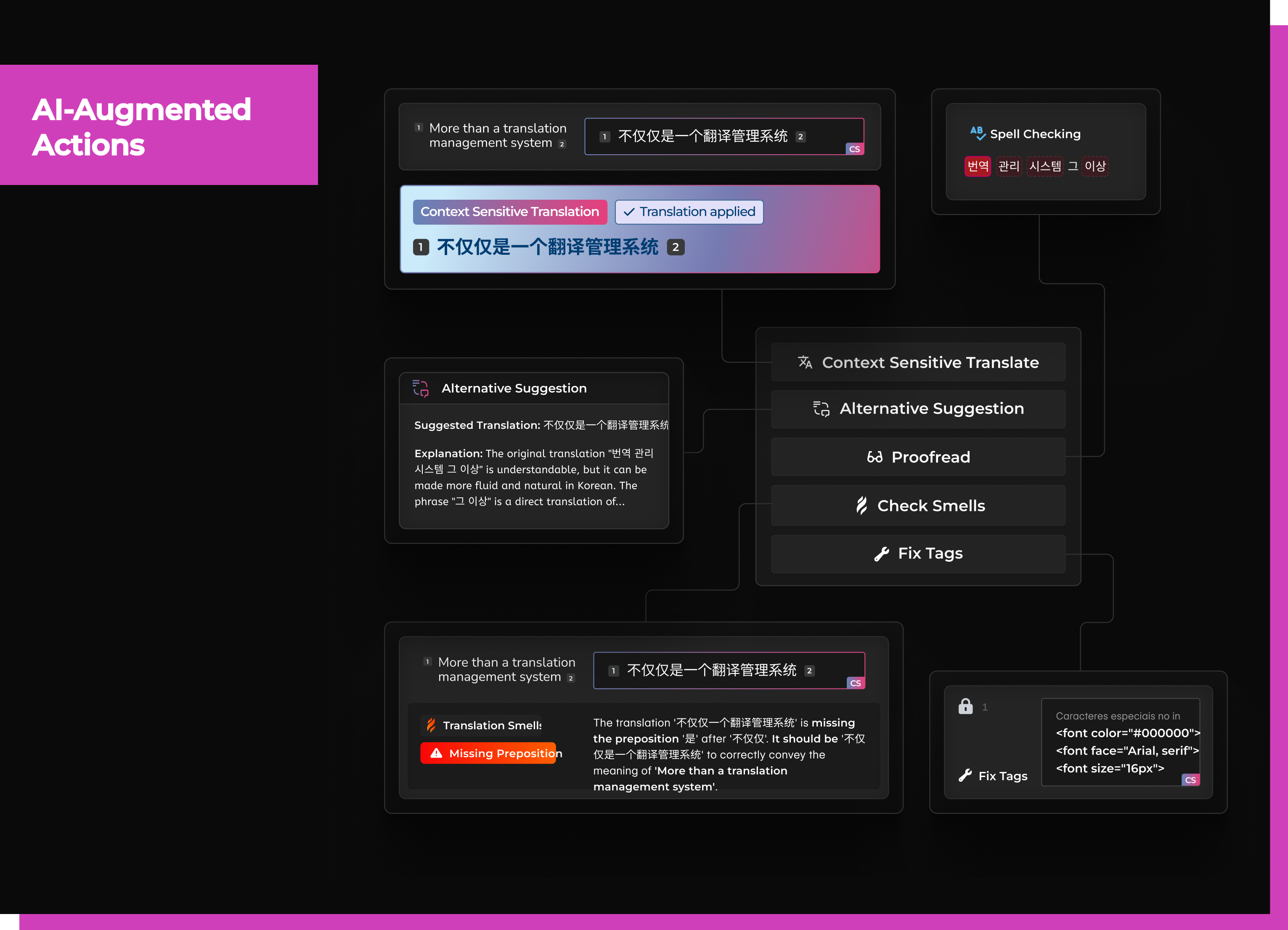Click the CS badge on bottom translation field
Viewport: 1288px width, 930px height.
tap(855, 683)
